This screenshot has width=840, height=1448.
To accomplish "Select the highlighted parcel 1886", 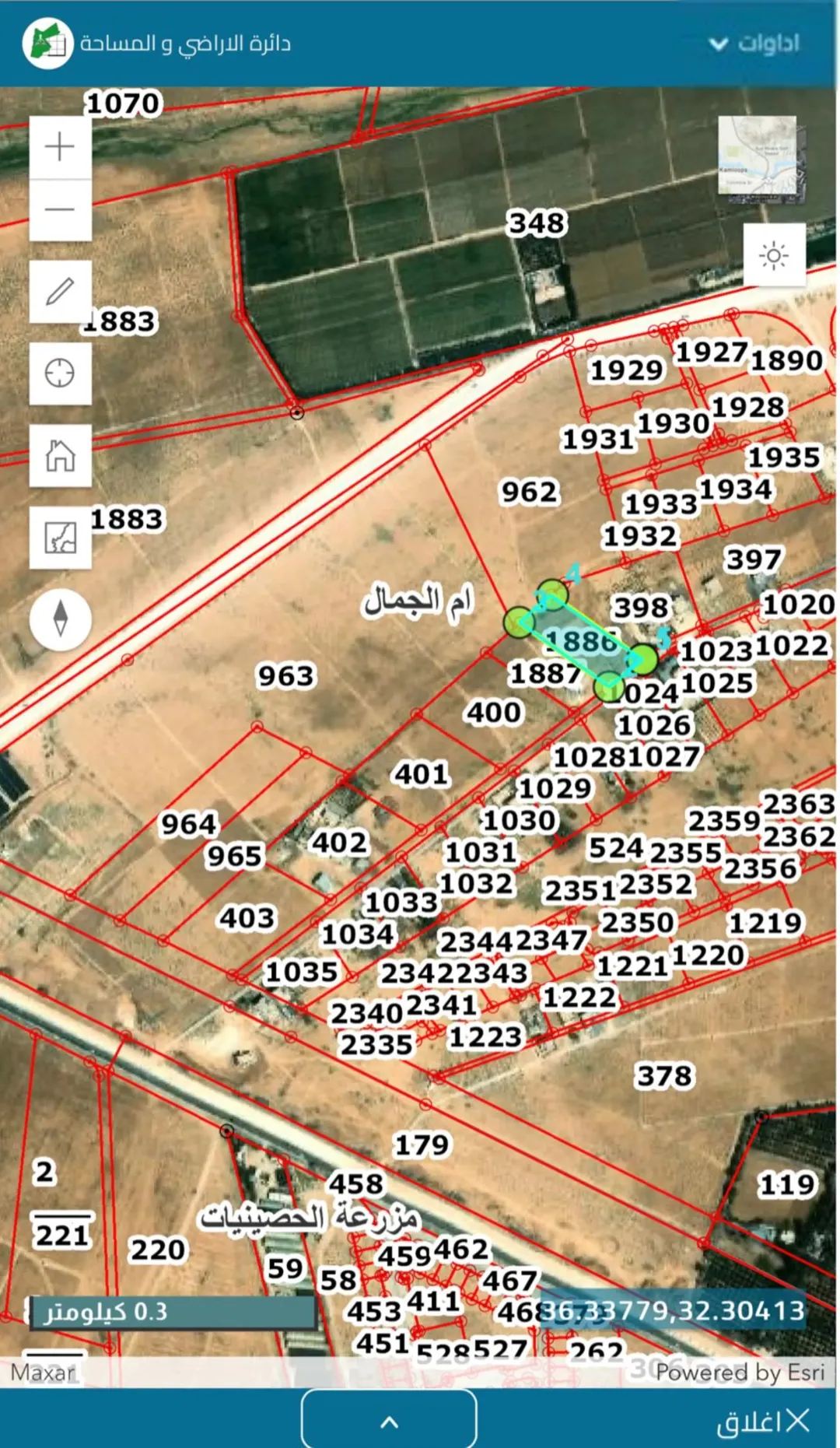I will (582, 642).
